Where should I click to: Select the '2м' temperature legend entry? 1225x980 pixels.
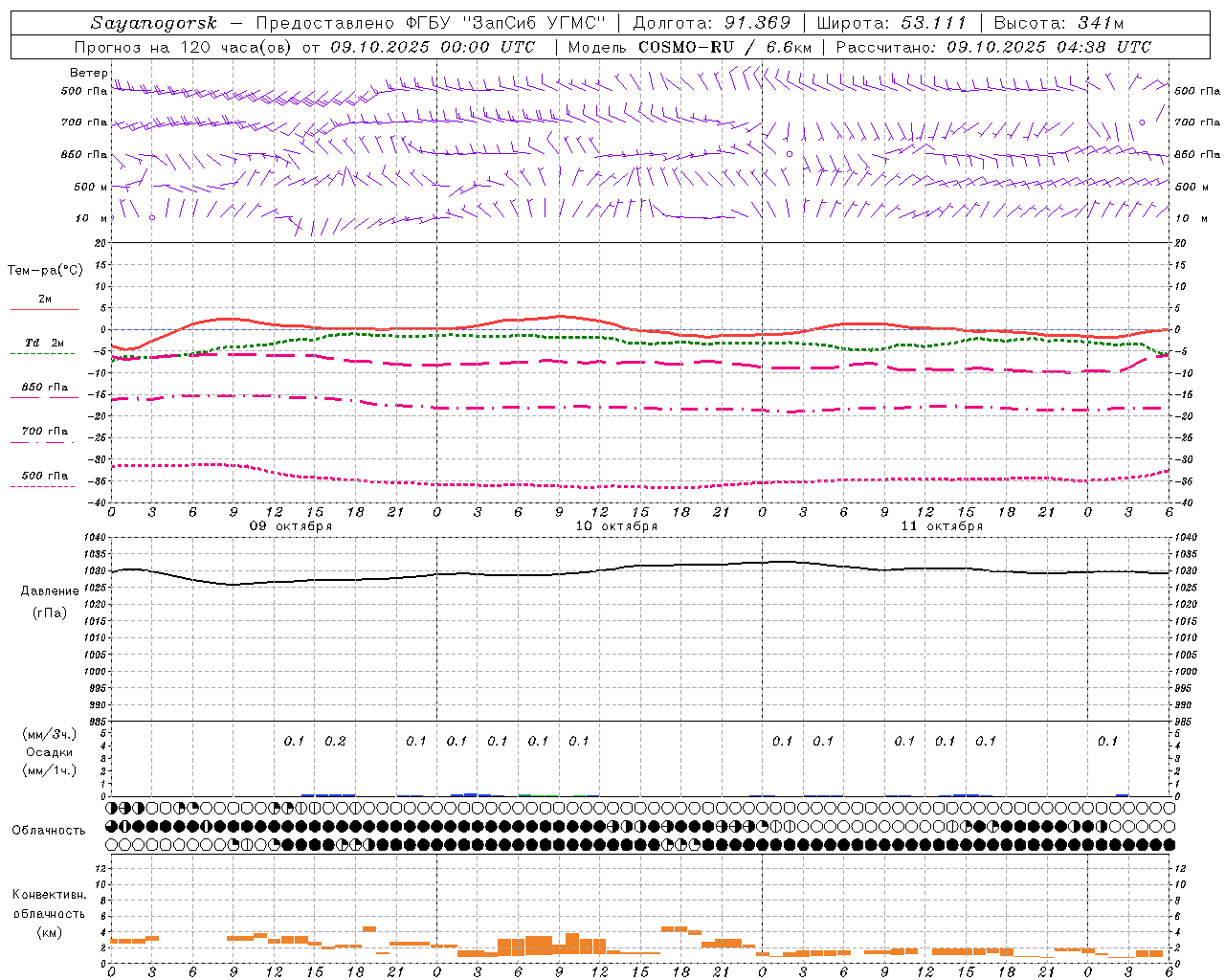[x=45, y=299]
